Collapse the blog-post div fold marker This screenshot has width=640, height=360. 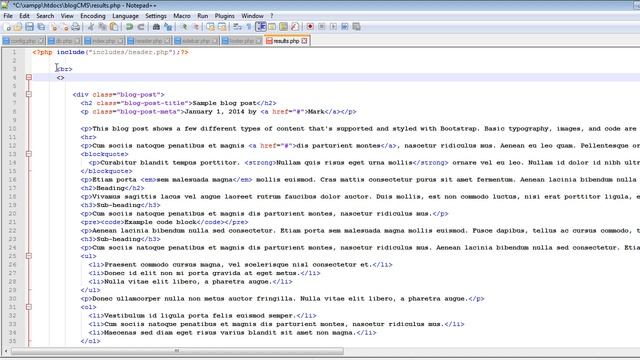coord(29,94)
